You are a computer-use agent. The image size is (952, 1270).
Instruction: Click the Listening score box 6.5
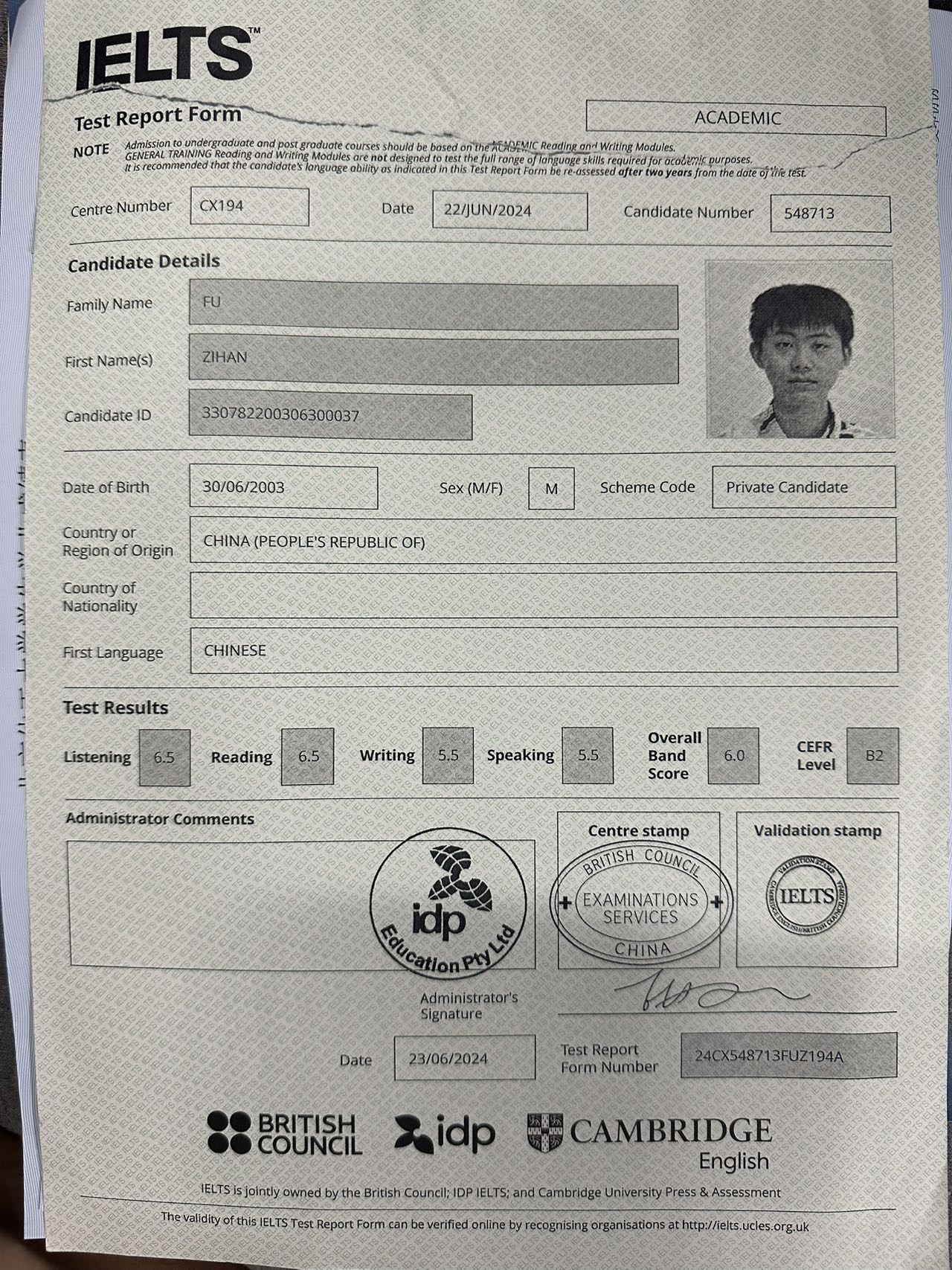click(164, 757)
